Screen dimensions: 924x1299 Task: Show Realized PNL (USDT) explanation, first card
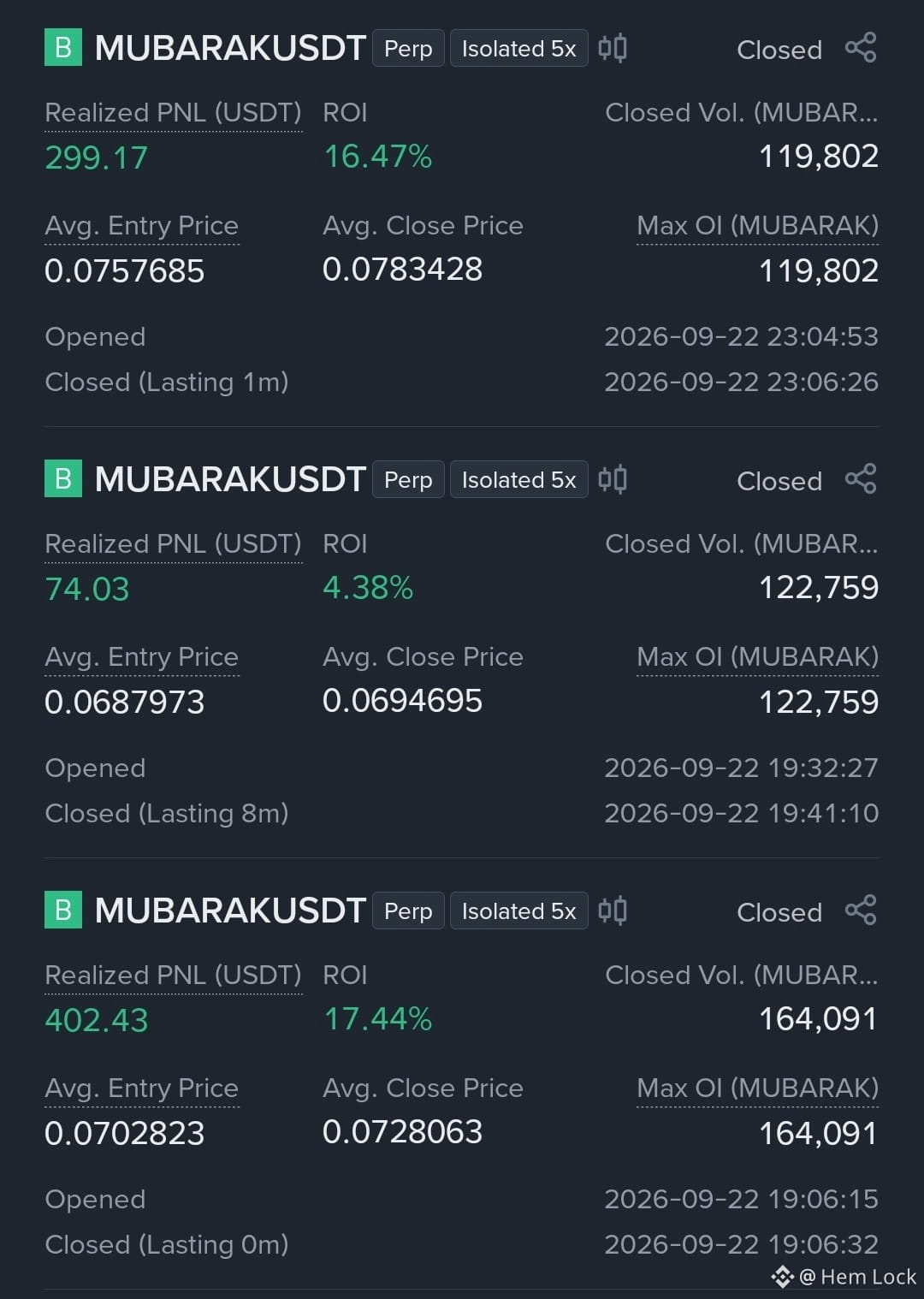173,113
